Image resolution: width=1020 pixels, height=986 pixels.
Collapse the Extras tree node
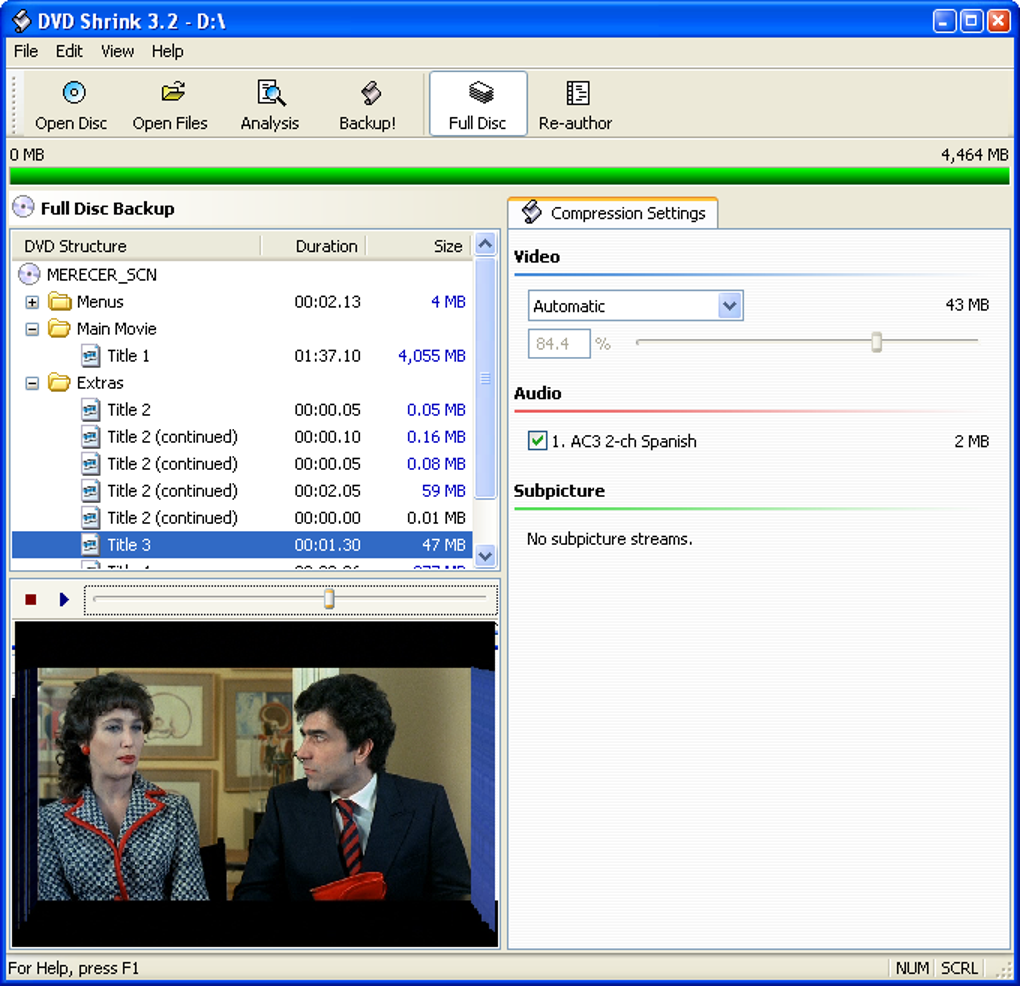(32, 383)
